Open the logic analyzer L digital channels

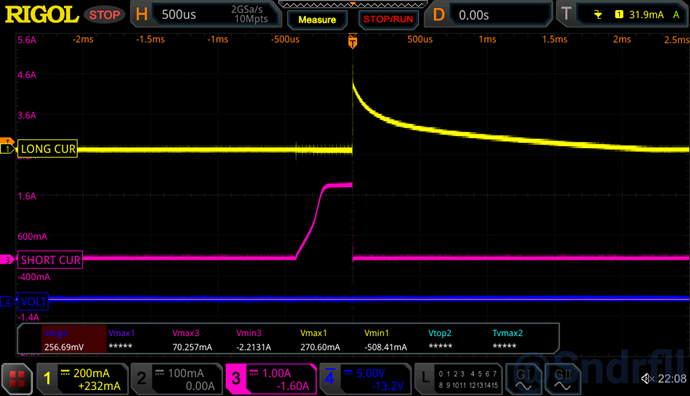pyautogui.click(x=459, y=379)
